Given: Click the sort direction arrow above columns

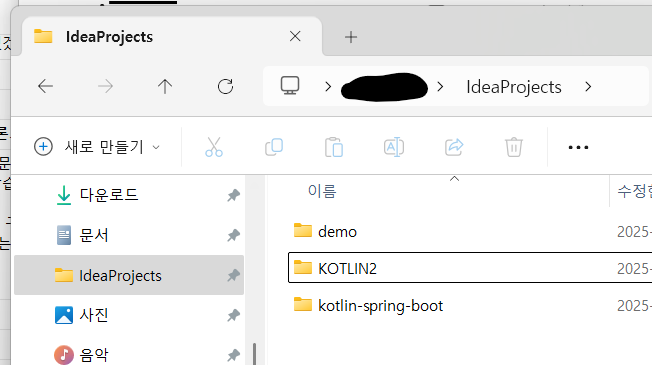Looking at the screenshot, I should click(454, 178).
